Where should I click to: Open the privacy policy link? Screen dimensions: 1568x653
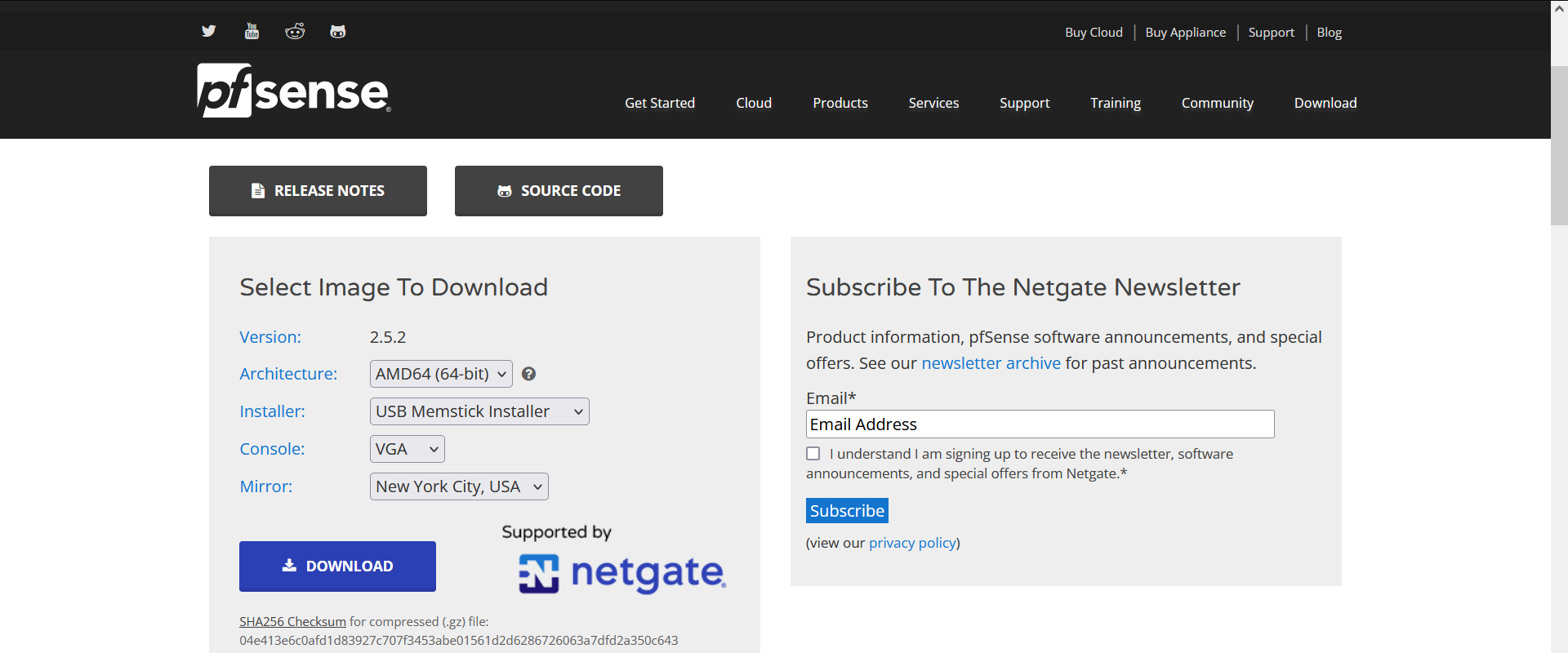(912, 543)
